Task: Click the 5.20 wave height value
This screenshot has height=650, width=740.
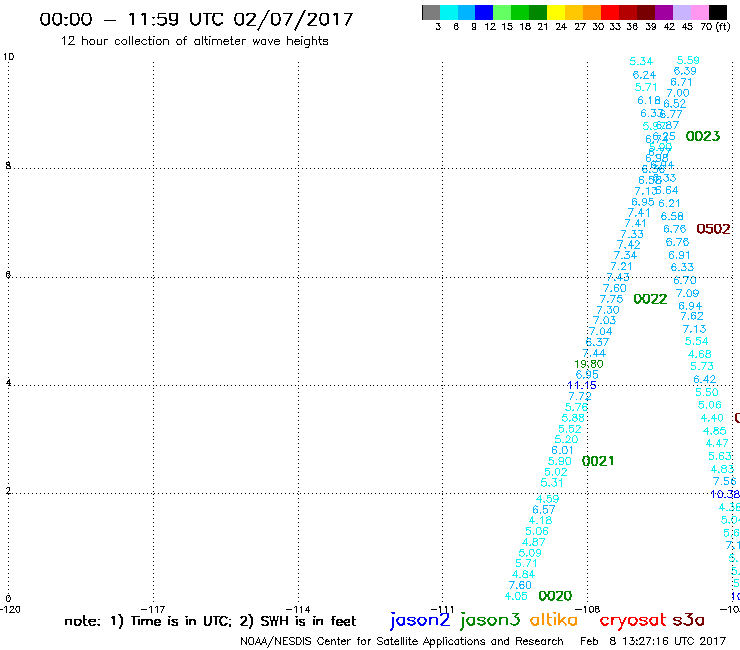Action: pyautogui.click(x=566, y=439)
